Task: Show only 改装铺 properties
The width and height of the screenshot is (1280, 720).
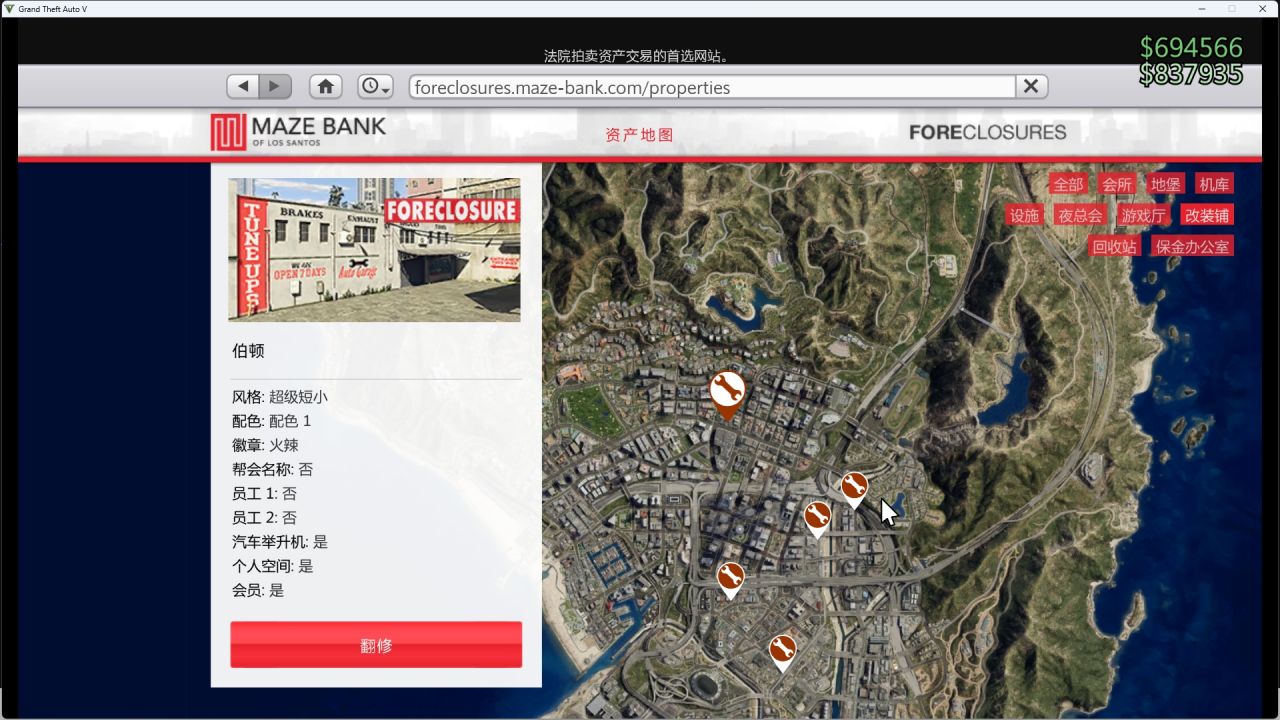Action: [1207, 215]
